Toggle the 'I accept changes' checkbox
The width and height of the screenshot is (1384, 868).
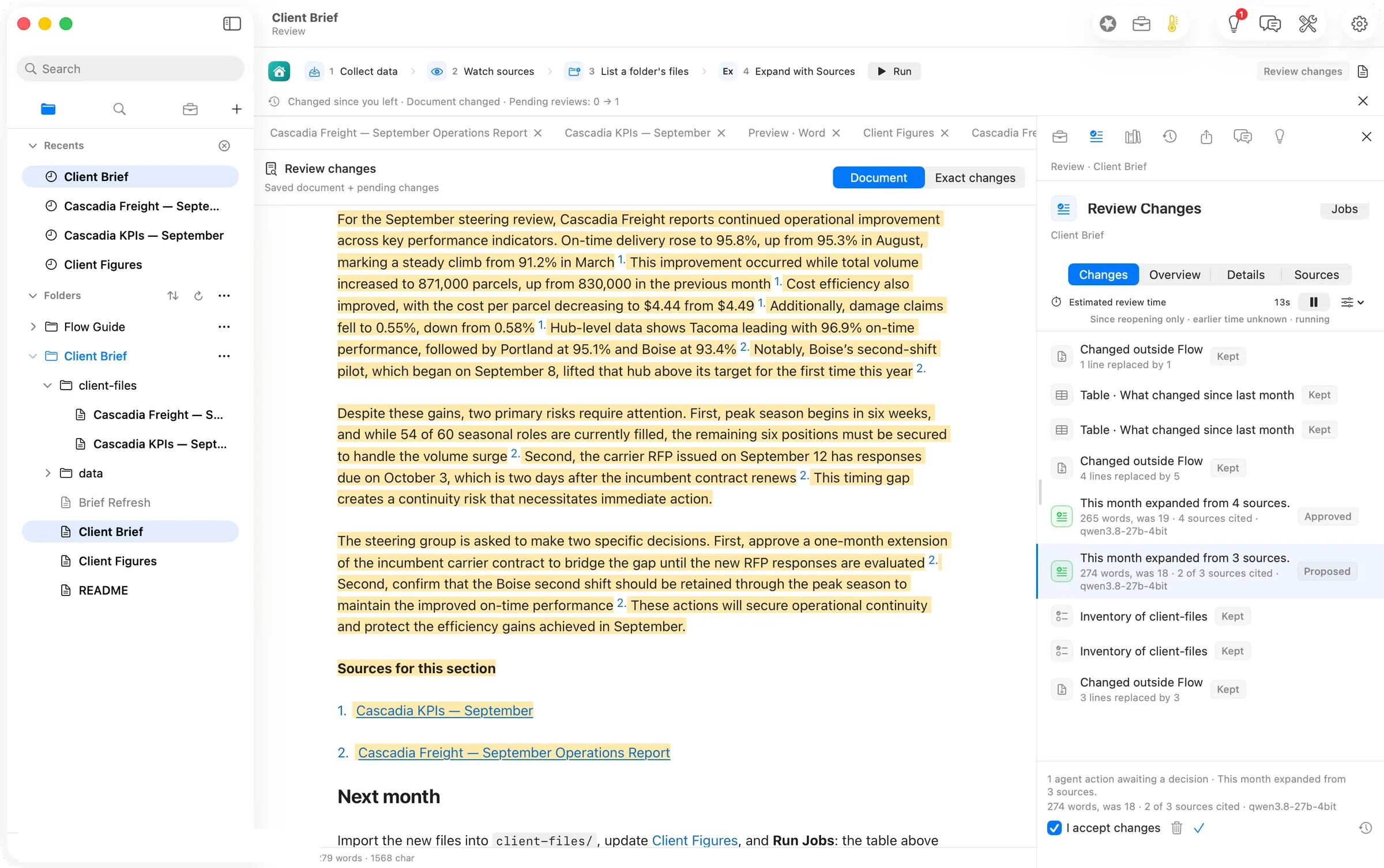(1054, 828)
